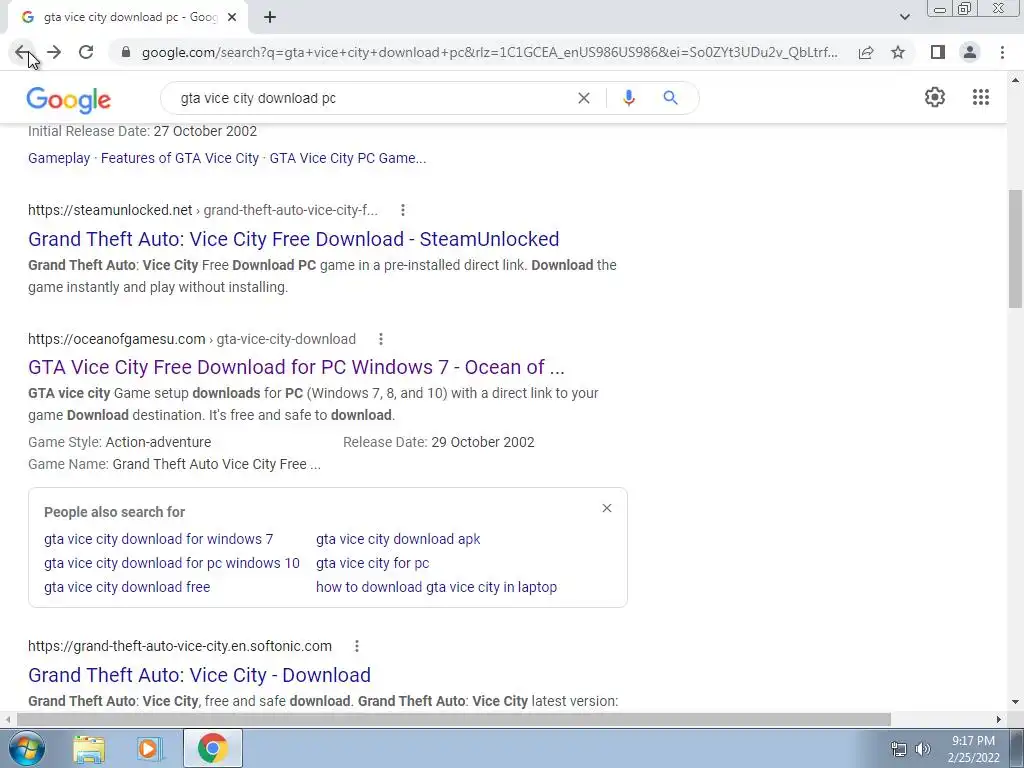The image size is (1024, 768).
Task: Open network icon in system tray
Action: [x=899, y=748]
